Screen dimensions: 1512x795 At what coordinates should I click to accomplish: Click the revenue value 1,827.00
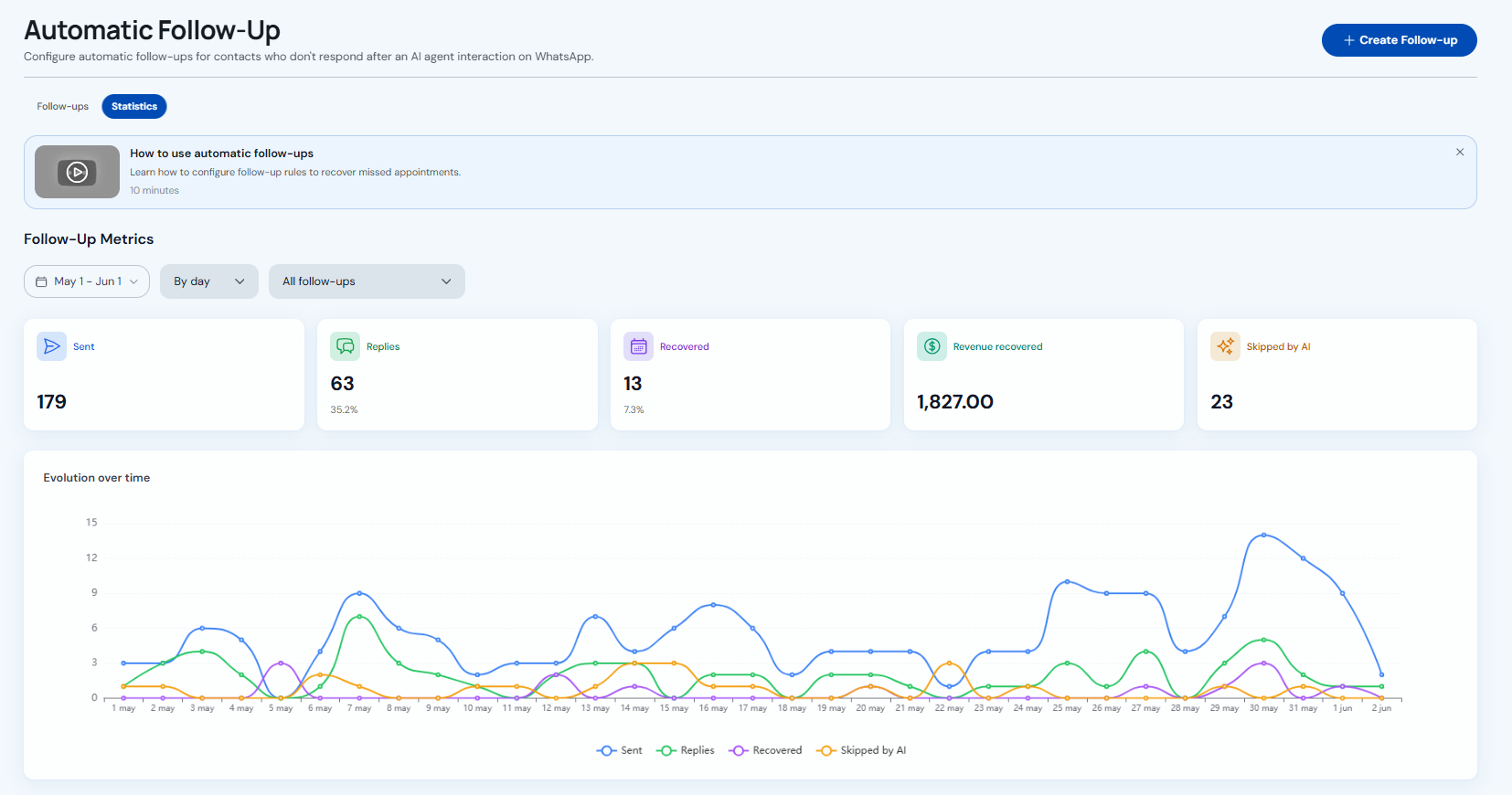pos(955,402)
